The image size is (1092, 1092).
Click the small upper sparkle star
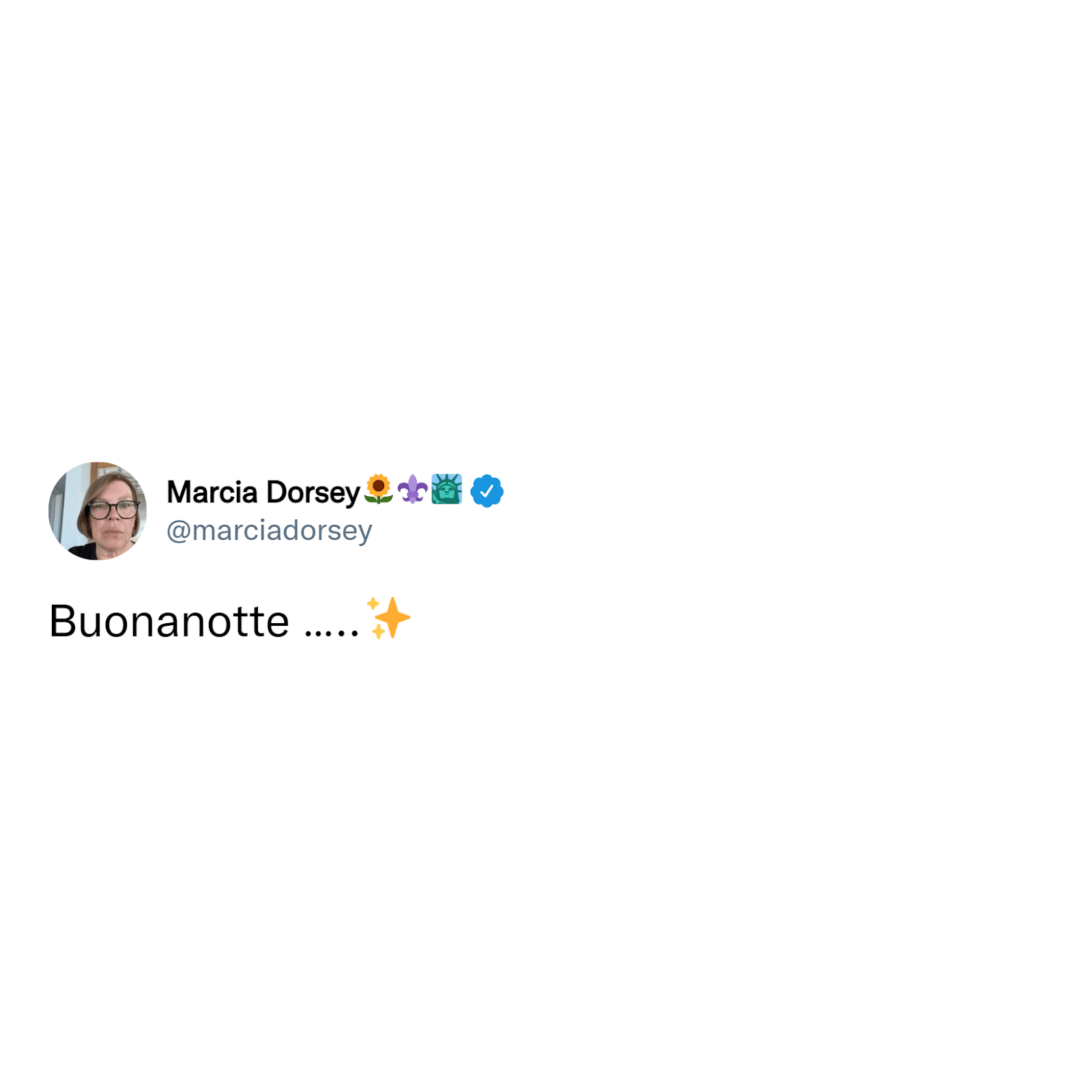[373, 603]
